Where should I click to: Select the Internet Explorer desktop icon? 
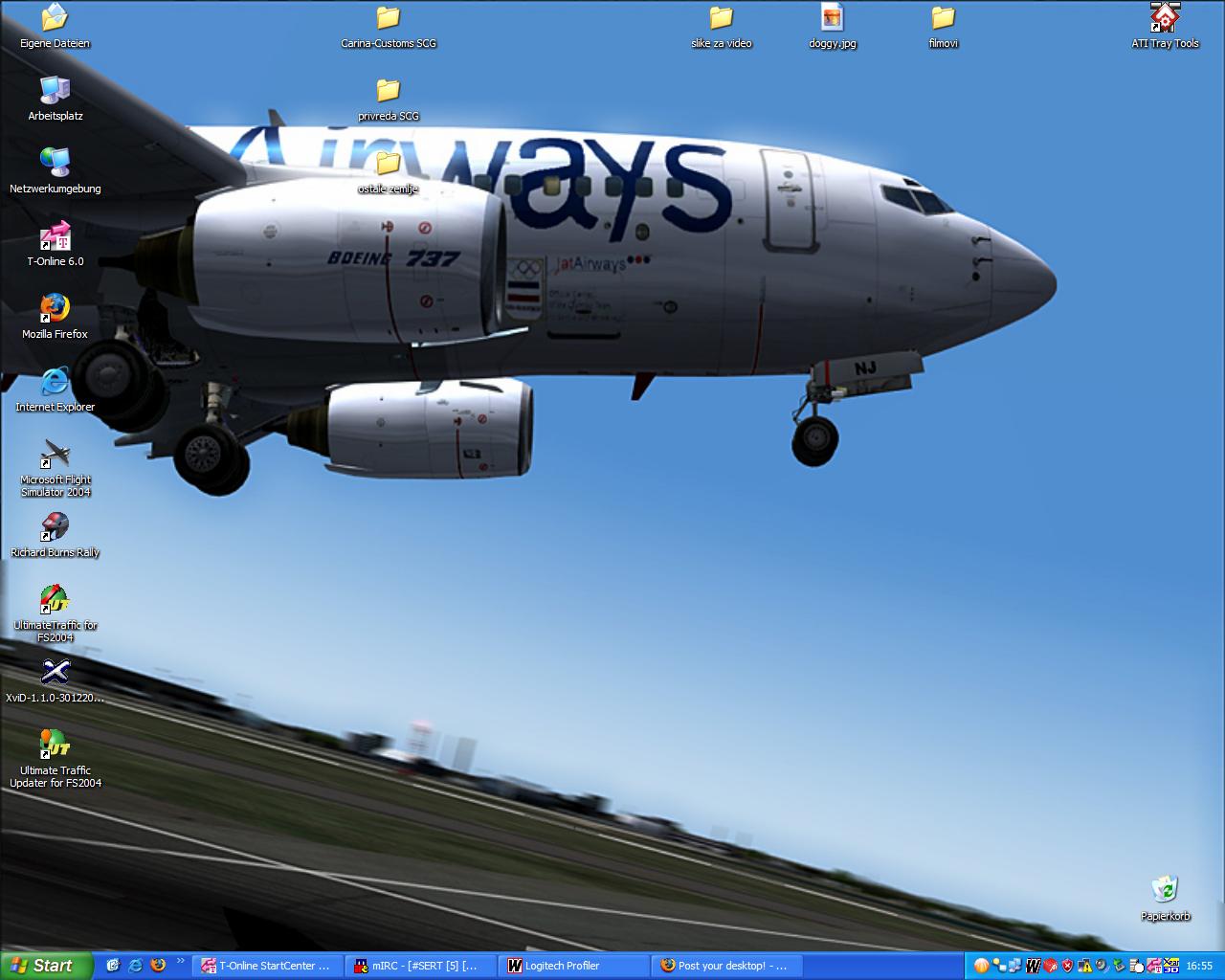tap(56, 390)
